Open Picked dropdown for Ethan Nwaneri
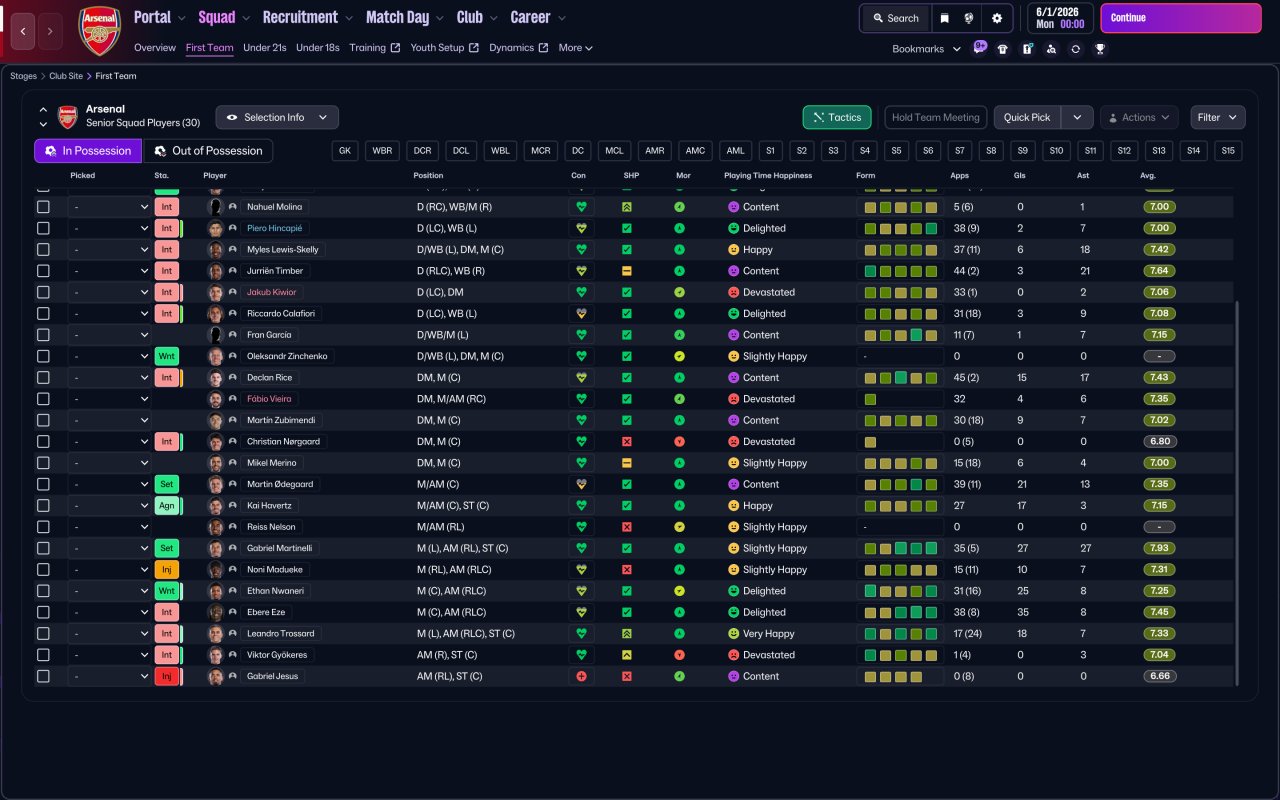 [x=109, y=591]
